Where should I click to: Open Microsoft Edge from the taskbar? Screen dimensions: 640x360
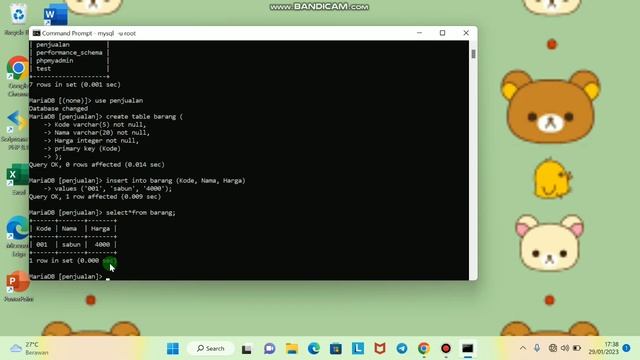(313, 349)
